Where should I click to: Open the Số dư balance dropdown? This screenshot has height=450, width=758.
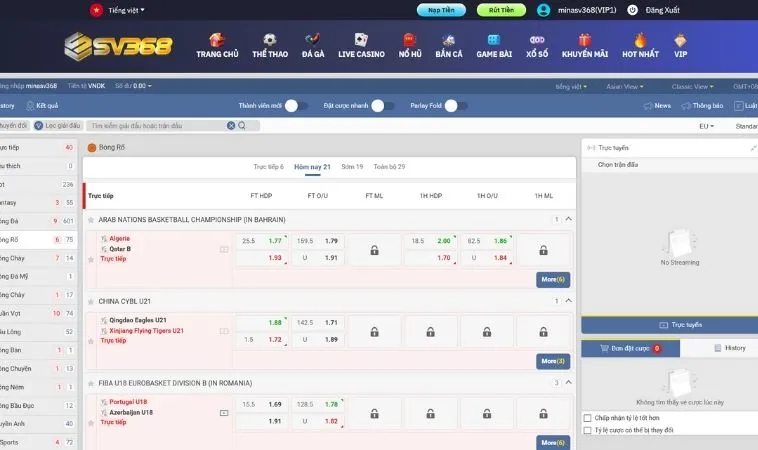(x=133, y=86)
